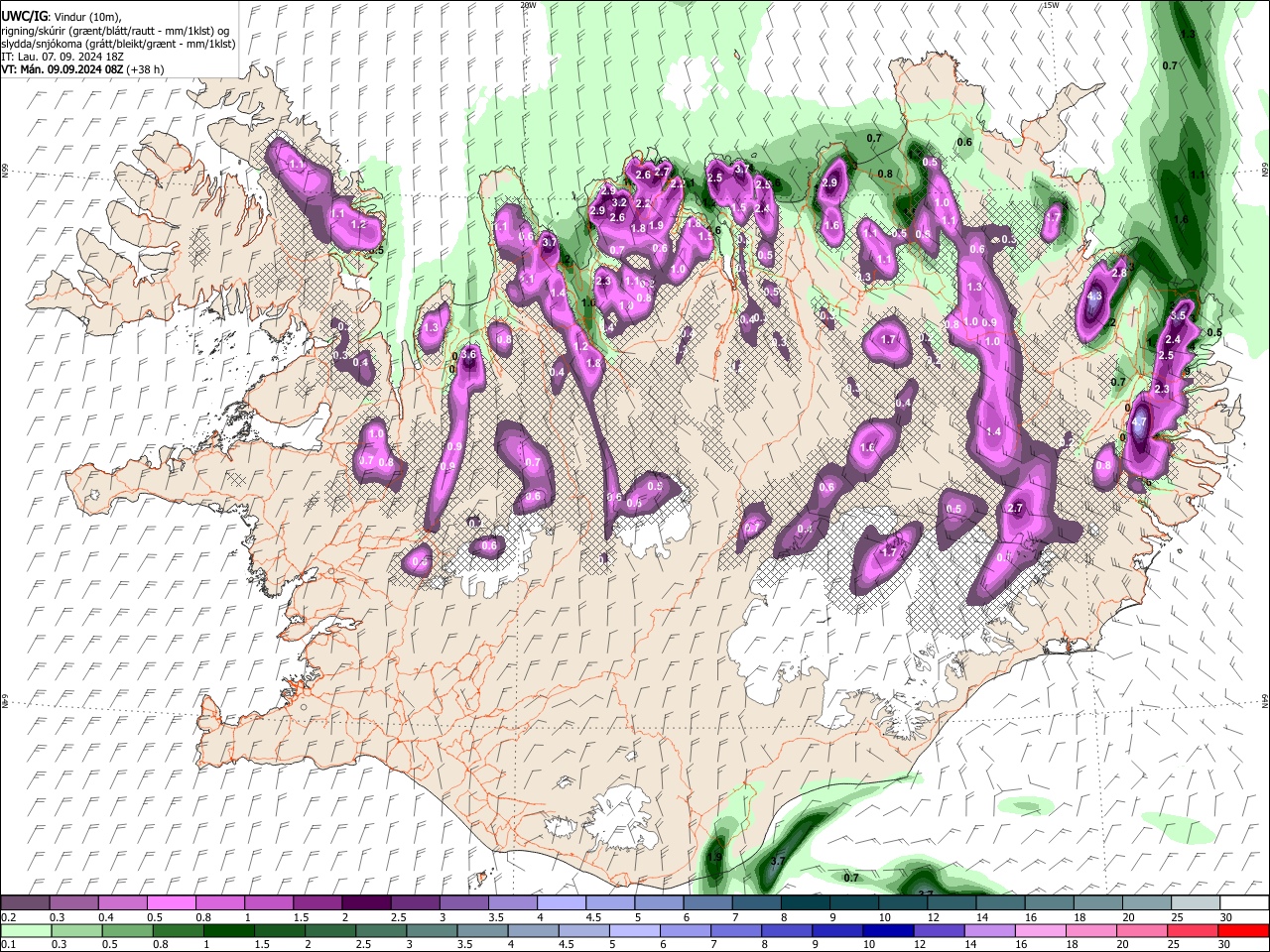Click the '3.2' snowfall value on the map
The image size is (1270, 952).
[621, 202]
